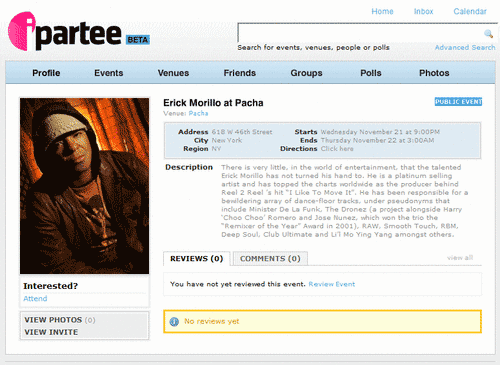
Task: Click the Description label
Action: pos(189,167)
